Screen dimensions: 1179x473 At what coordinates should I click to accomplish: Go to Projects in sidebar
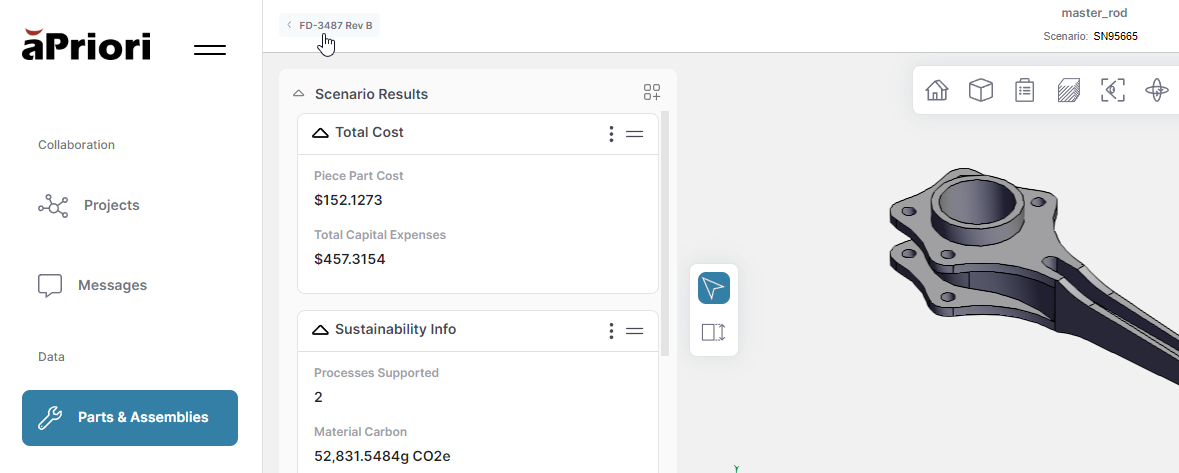(x=110, y=206)
